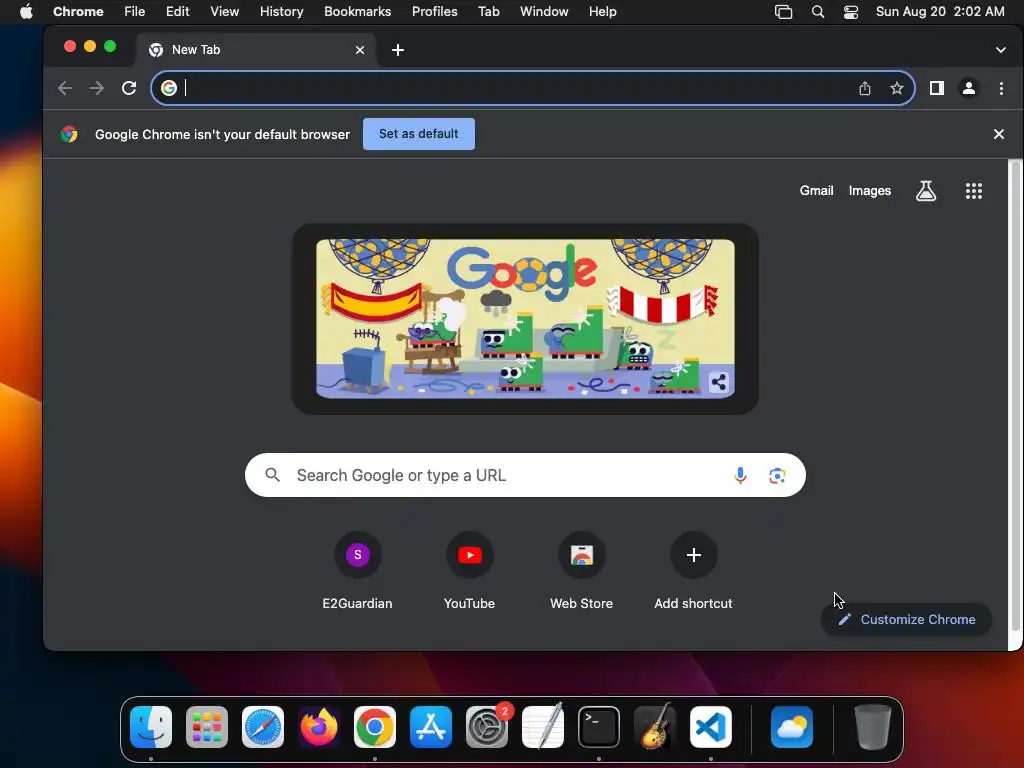Screen dimensions: 1024x768
Task: Open Control Center in menu bar
Action: tap(850, 12)
